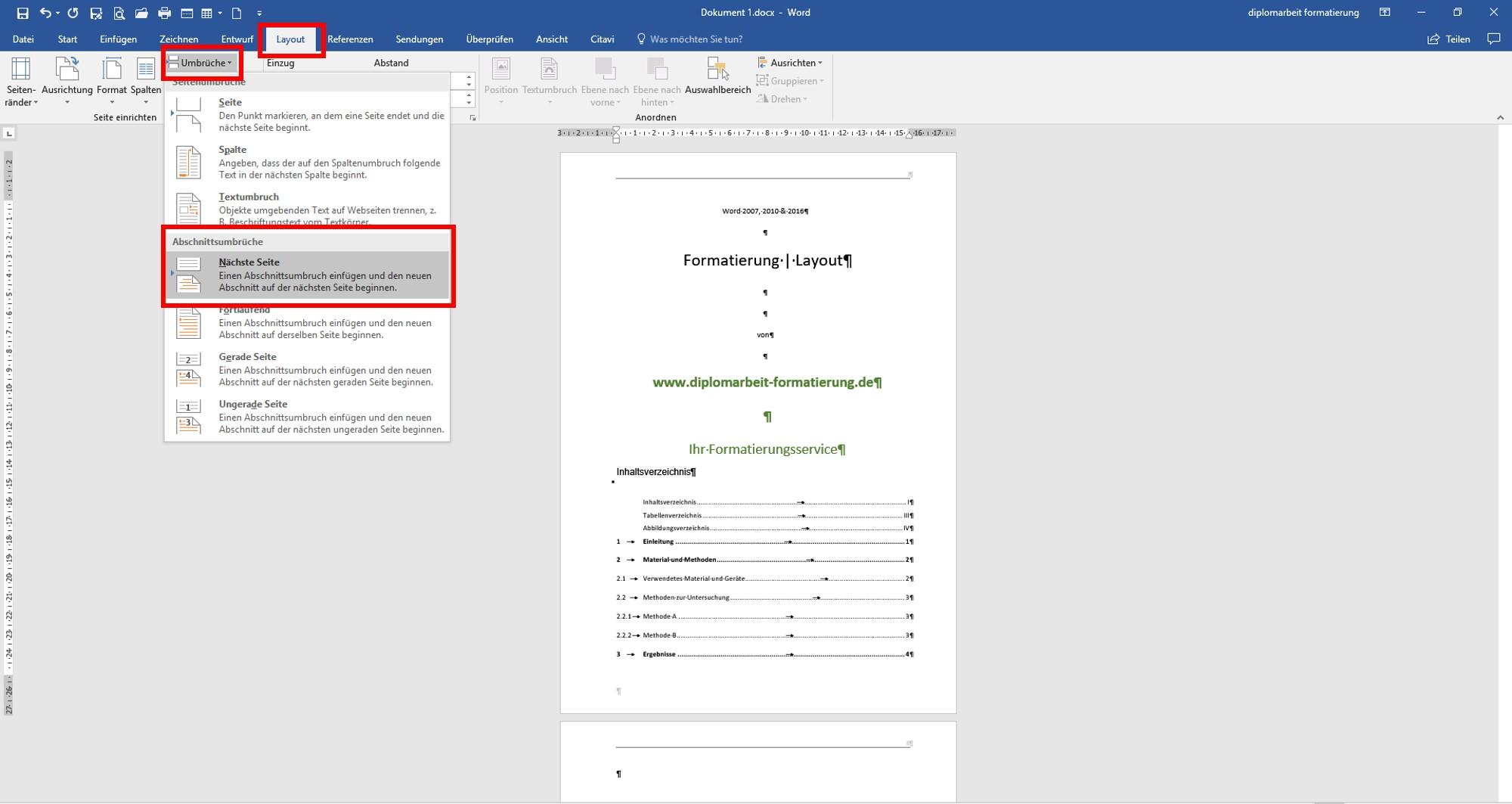
Task: Increase the upper spacing spinner value
Action: point(469,76)
